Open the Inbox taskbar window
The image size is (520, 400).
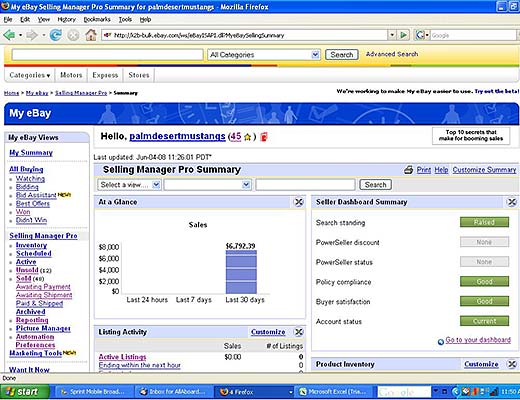(174, 392)
